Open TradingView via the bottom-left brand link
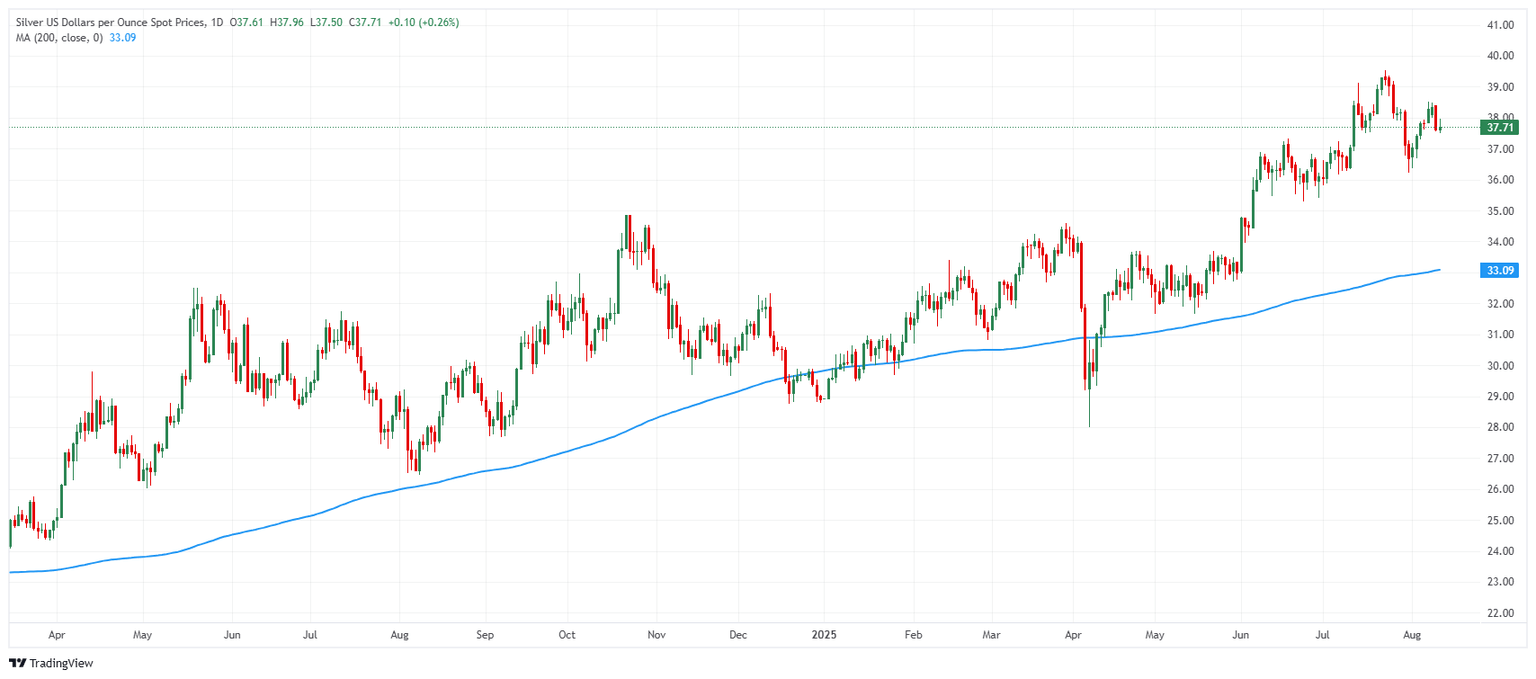 point(60,663)
